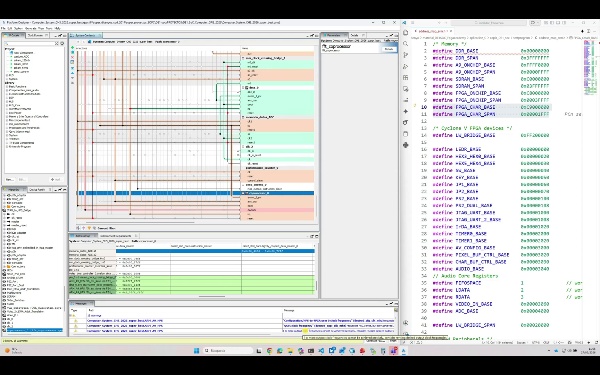The width and height of the screenshot is (600, 375).
Task: Click red X remove icon in System Contents
Action: (72, 57)
